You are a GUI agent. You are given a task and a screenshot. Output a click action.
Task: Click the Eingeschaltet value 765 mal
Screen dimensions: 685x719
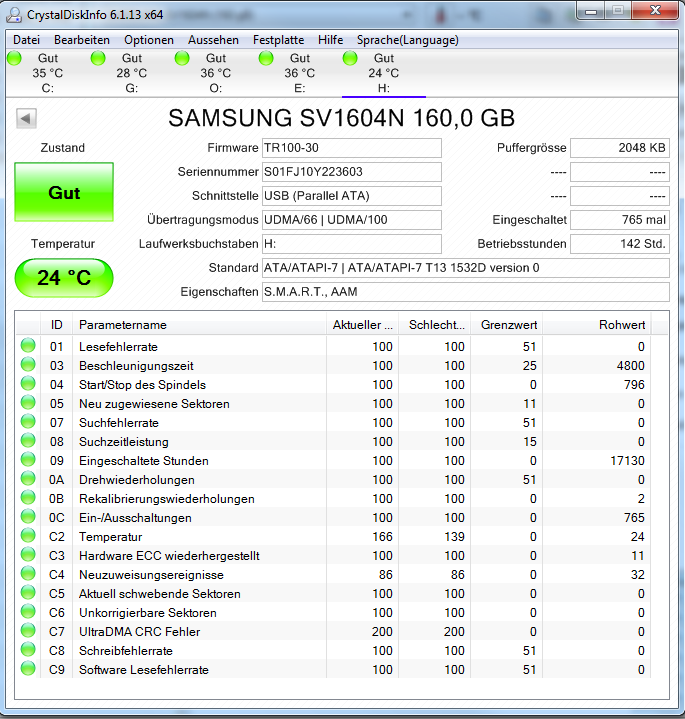coord(620,220)
